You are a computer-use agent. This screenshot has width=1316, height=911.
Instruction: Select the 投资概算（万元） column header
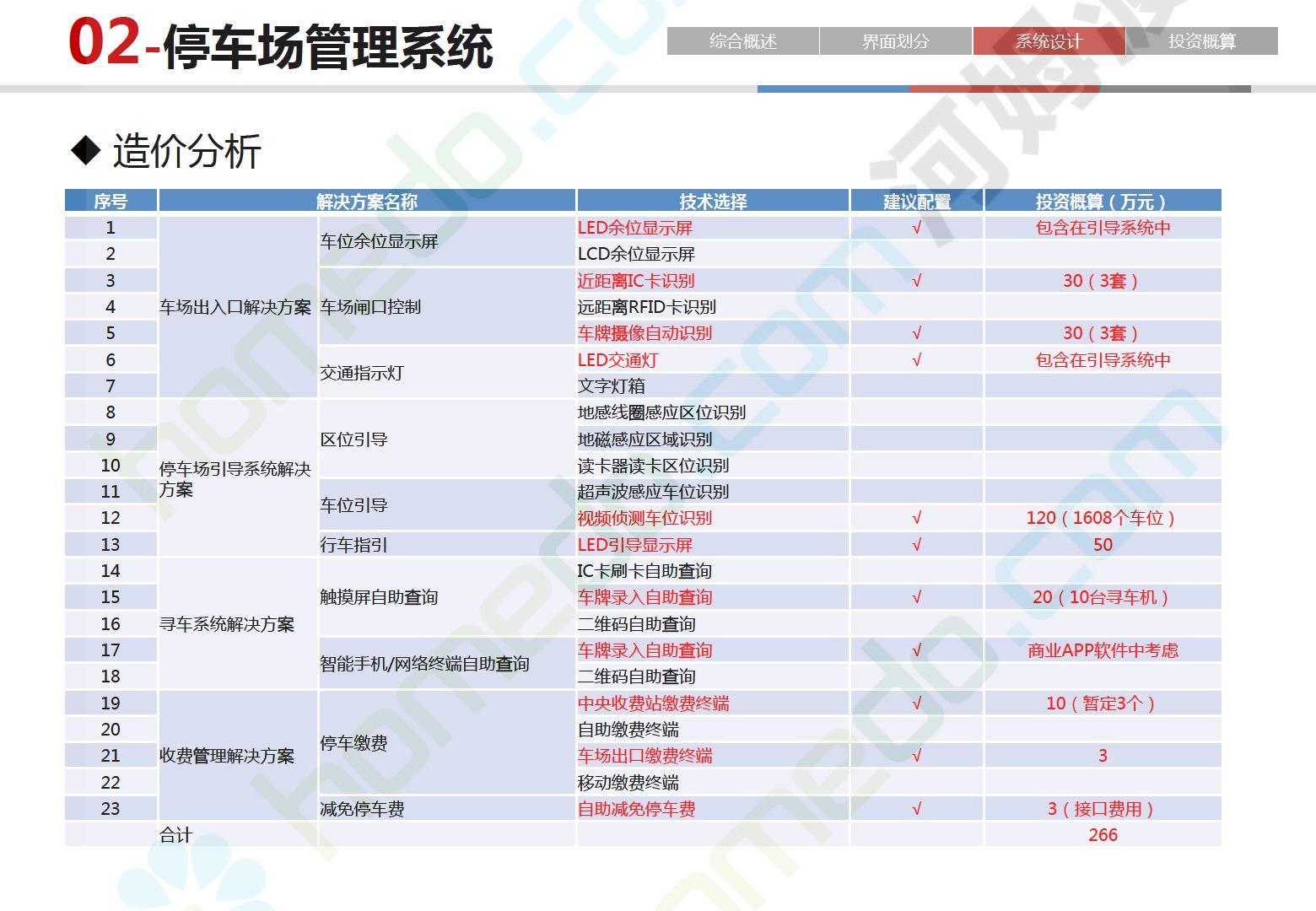(x=1103, y=202)
